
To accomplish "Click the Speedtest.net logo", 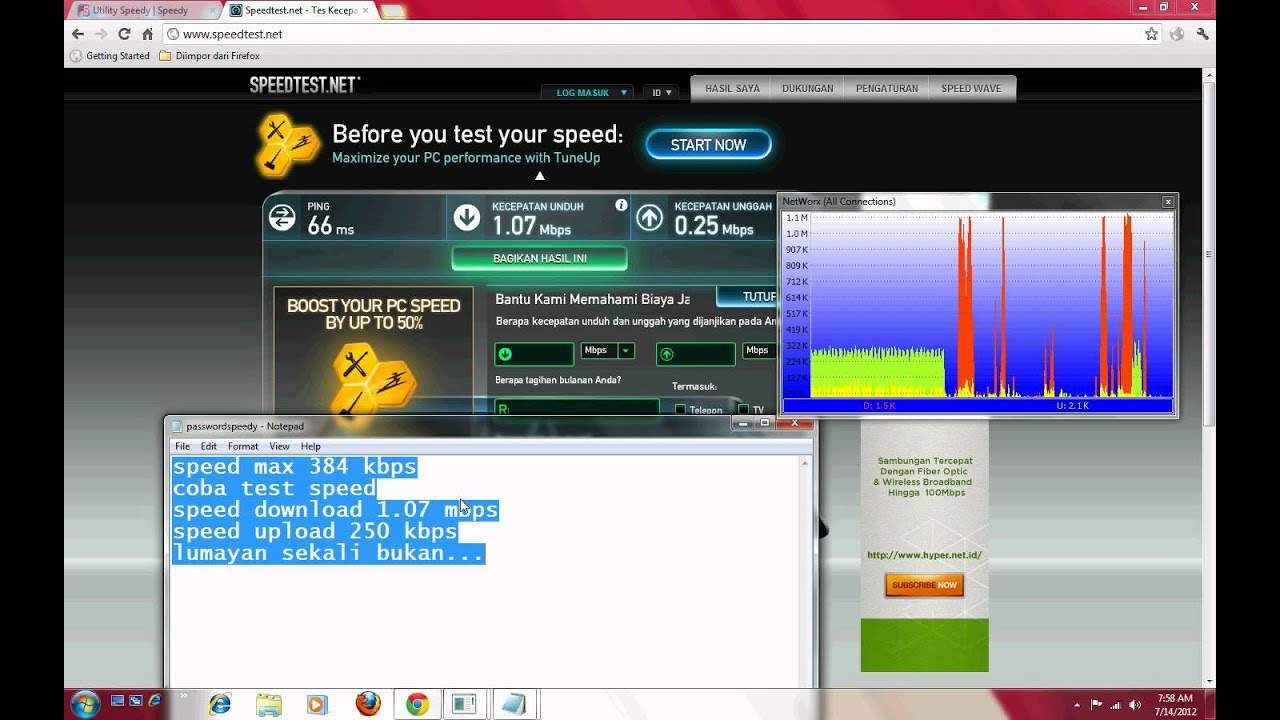I will (305, 86).
